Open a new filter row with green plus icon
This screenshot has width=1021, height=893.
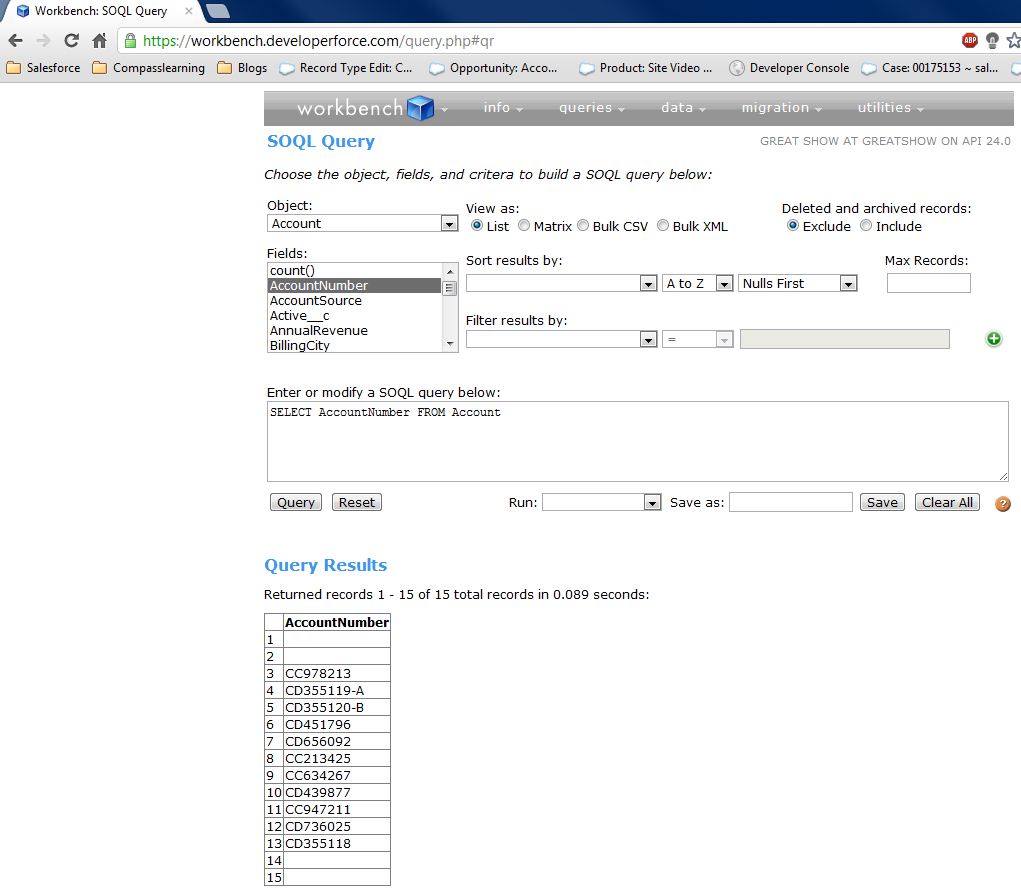(x=993, y=339)
